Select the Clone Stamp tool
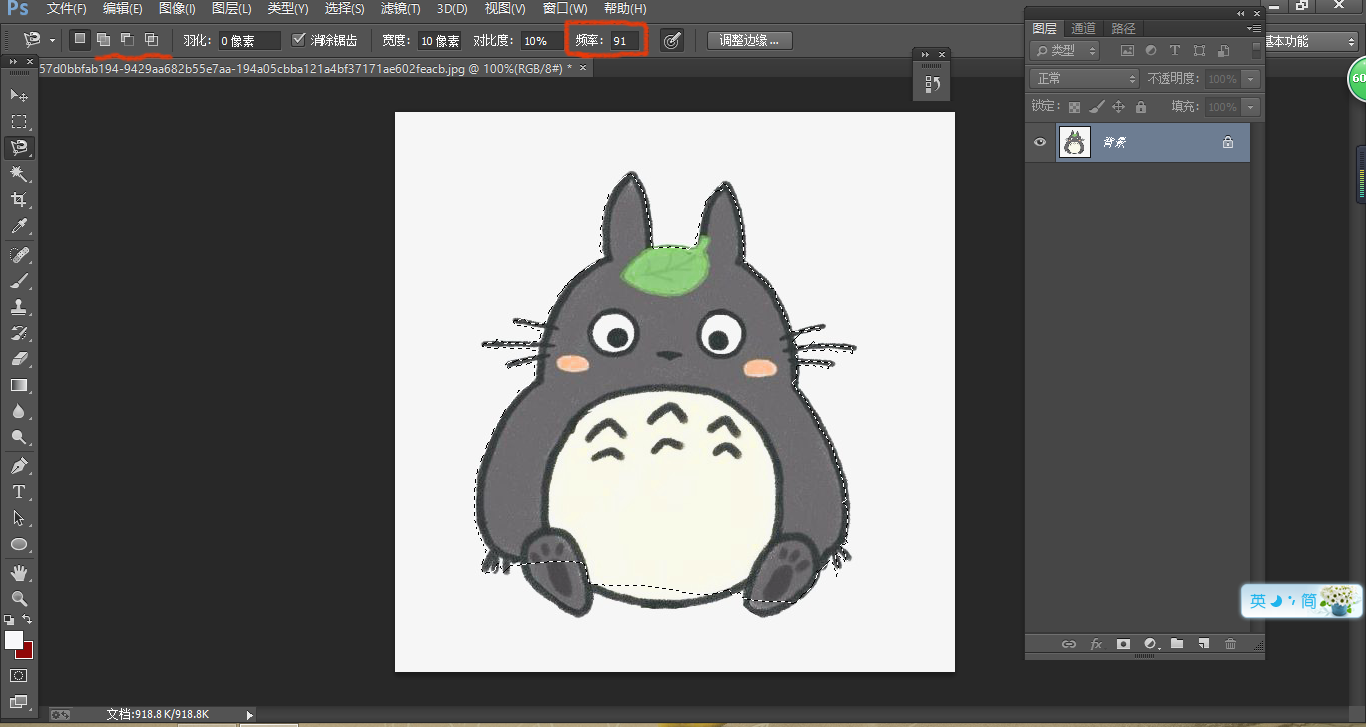1366x727 pixels. (19, 307)
